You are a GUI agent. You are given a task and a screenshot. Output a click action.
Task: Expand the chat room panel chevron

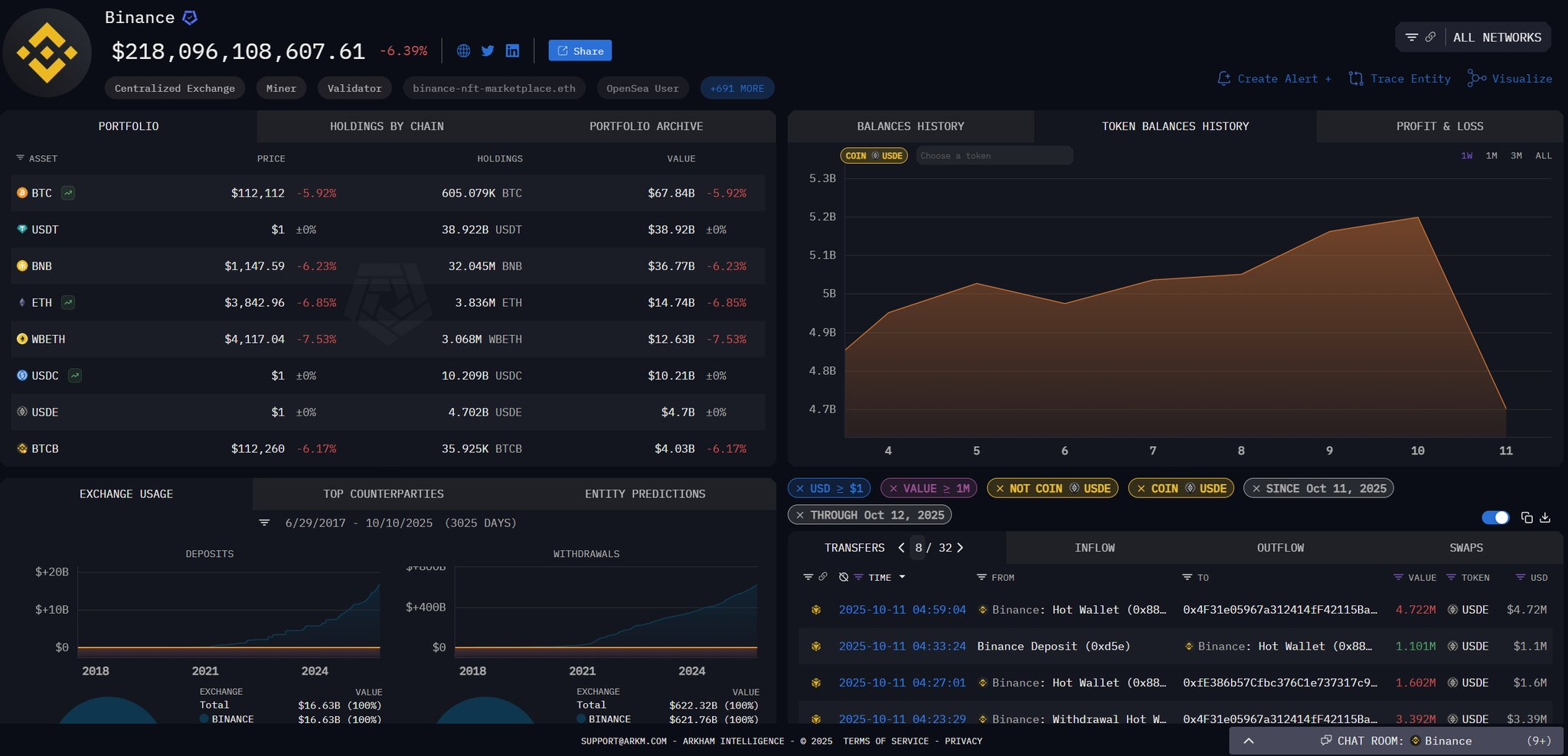1249,741
